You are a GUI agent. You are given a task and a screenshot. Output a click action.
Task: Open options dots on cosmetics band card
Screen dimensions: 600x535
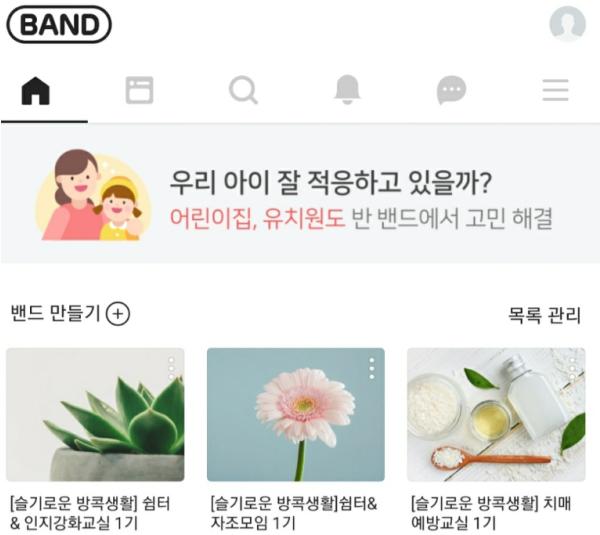point(572,368)
